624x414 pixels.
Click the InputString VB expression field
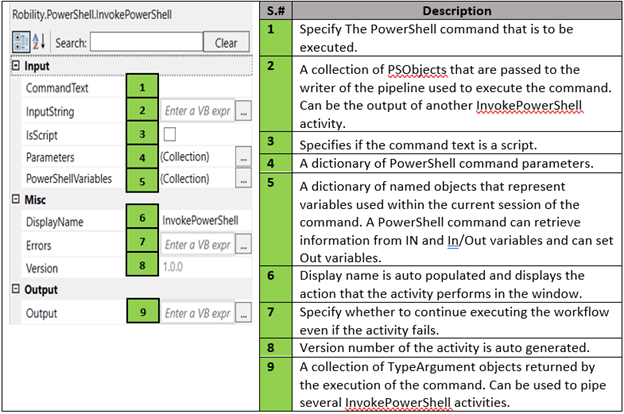click(196, 111)
